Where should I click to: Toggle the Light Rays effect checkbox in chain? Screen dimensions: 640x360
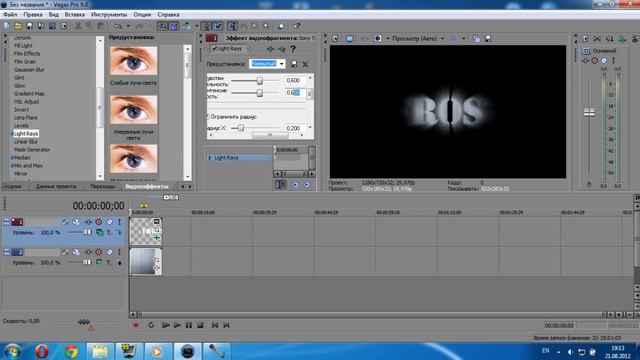tap(215, 49)
